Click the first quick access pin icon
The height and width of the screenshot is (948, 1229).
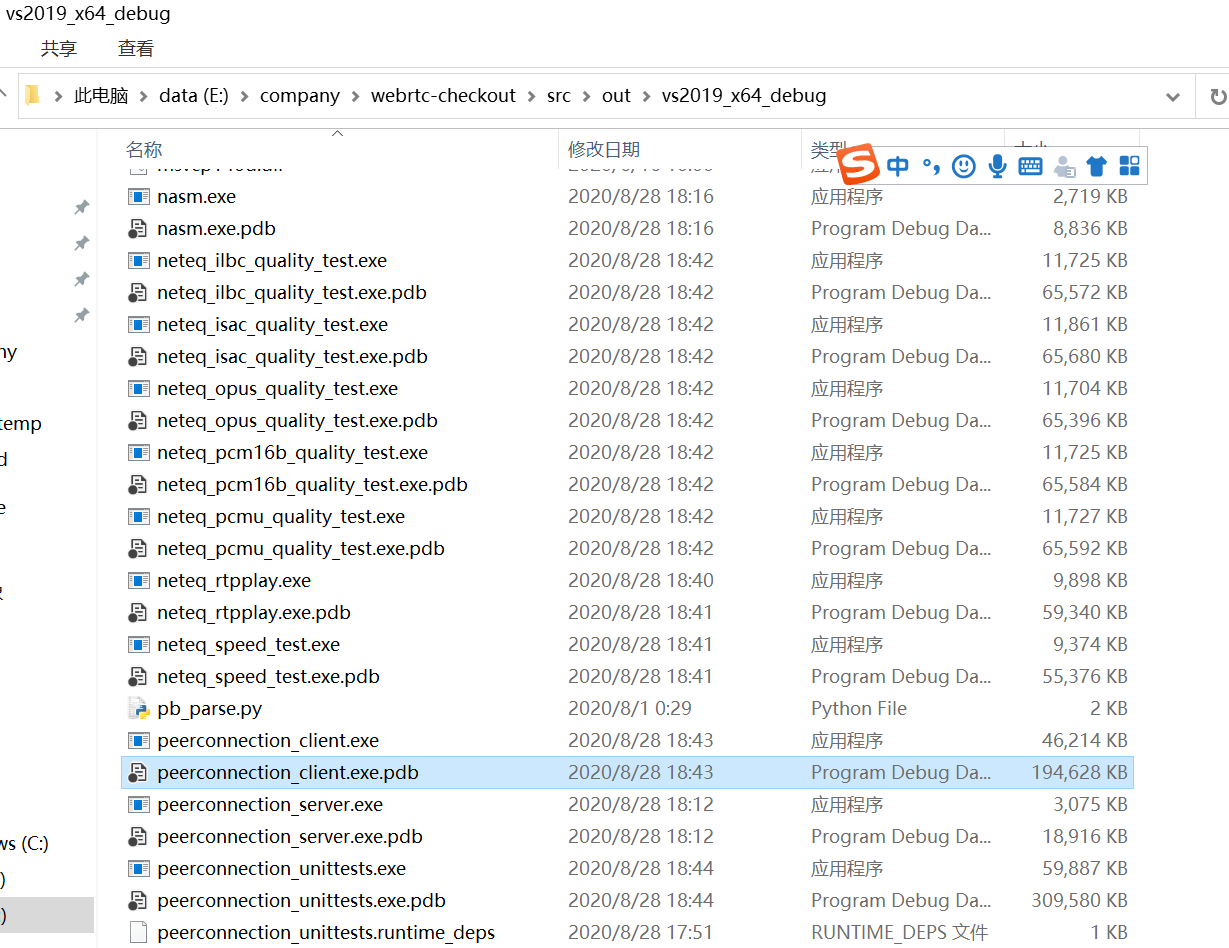click(82, 207)
